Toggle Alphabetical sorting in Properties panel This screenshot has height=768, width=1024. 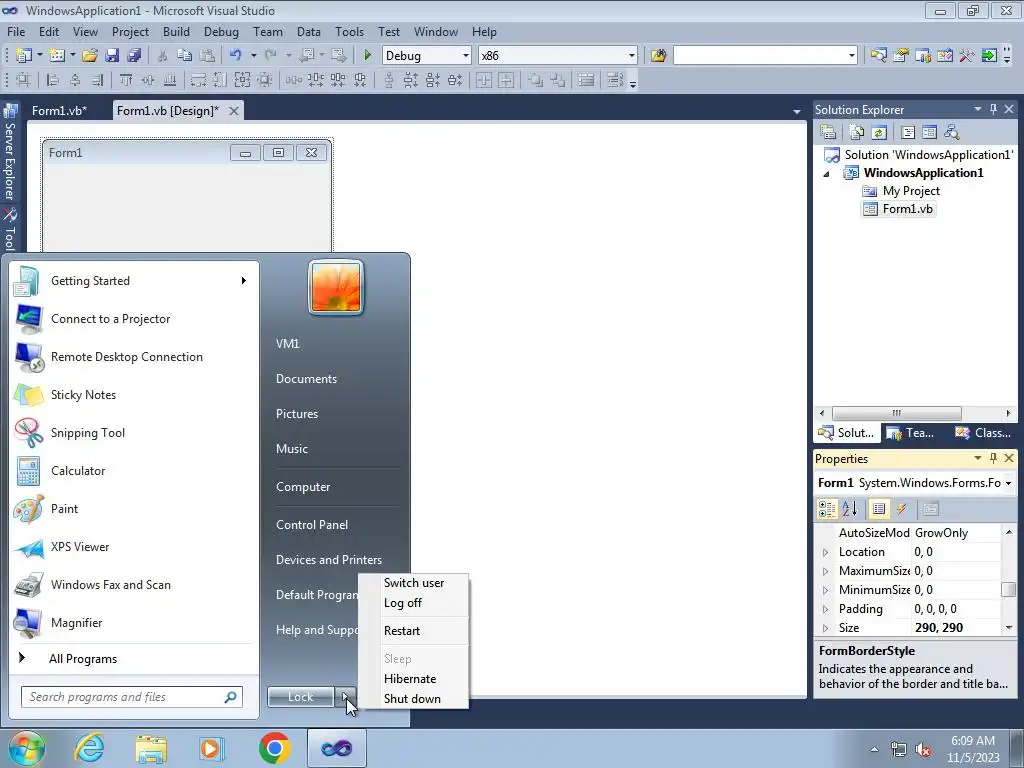[850, 509]
